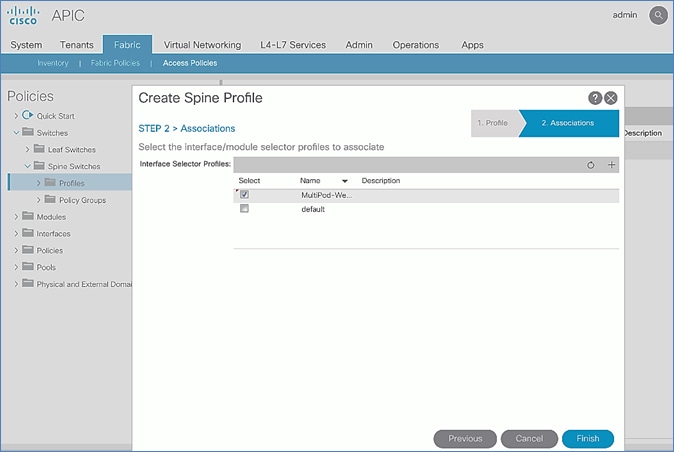The image size is (674, 452).
Task: Open the search magnifier icon
Action: [x=658, y=15]
